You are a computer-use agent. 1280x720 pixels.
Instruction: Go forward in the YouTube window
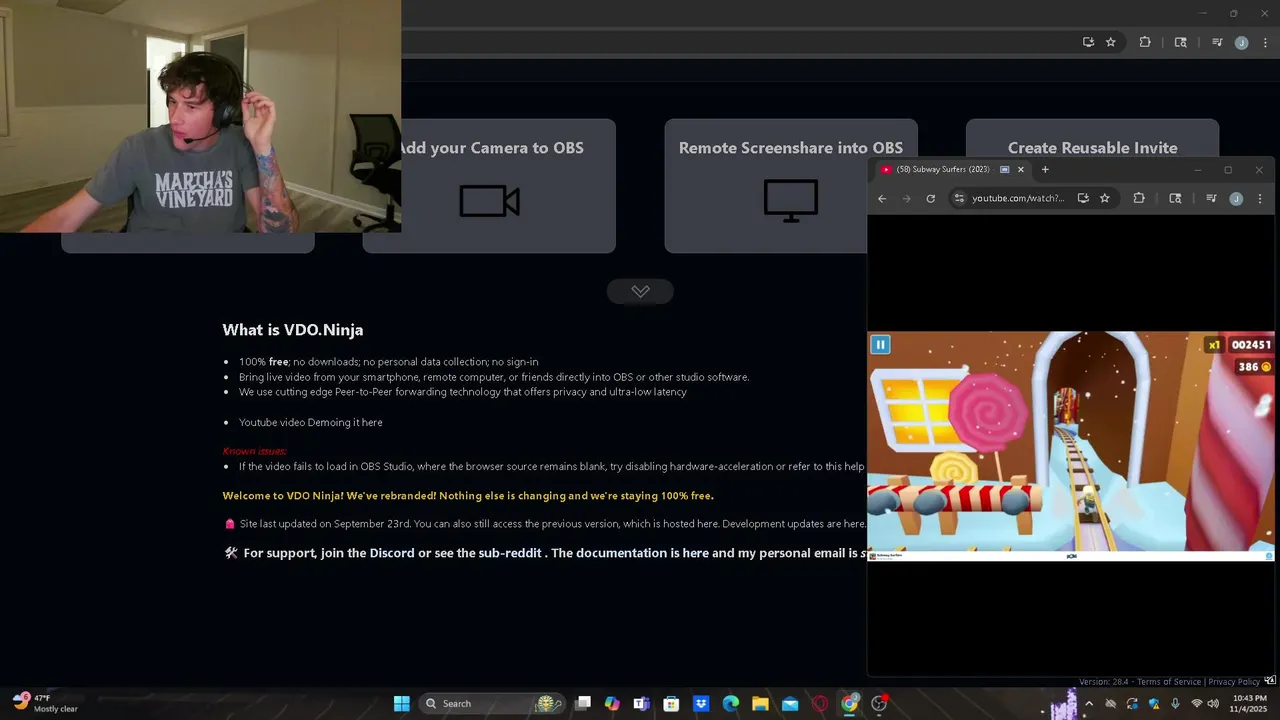(906, 199)
